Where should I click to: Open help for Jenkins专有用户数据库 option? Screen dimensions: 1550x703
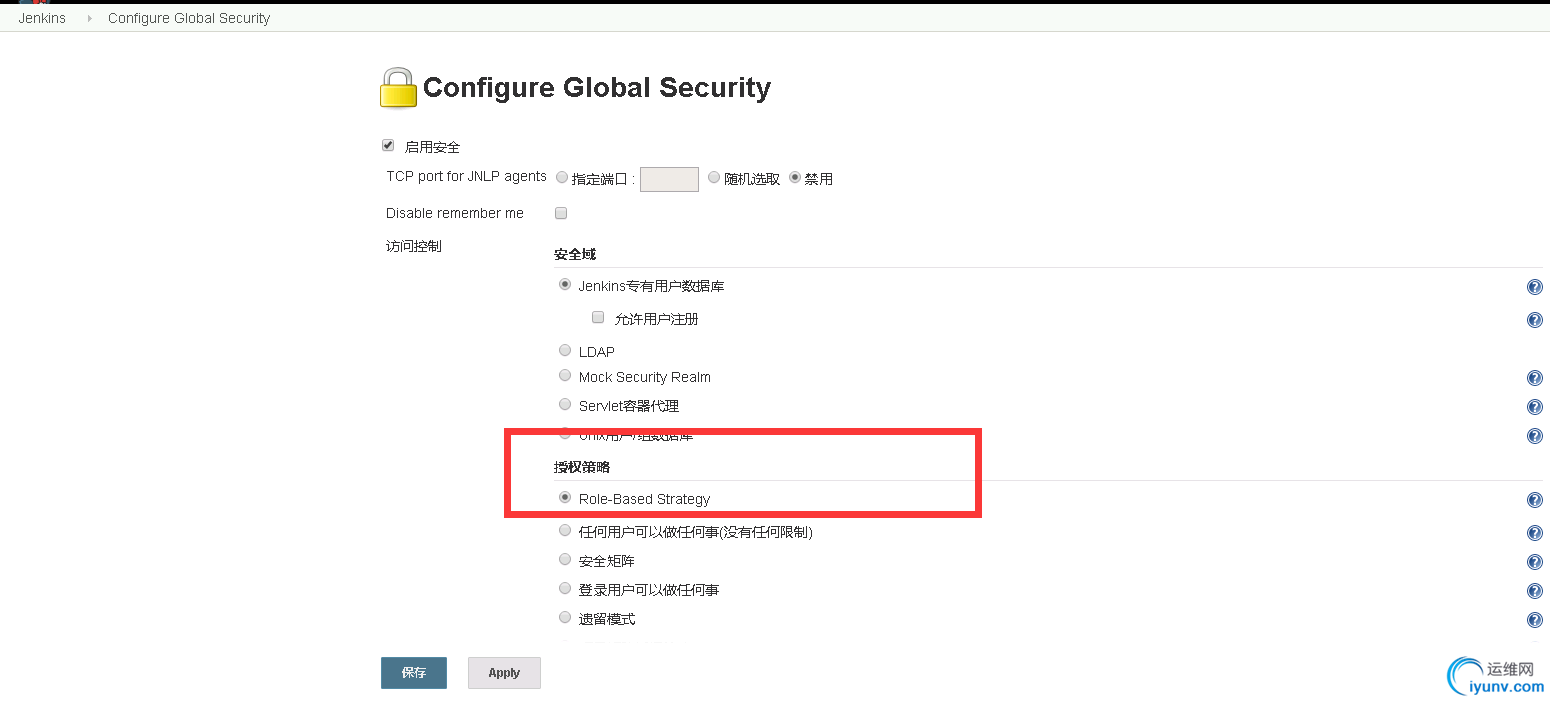(x=1534, y=287)
